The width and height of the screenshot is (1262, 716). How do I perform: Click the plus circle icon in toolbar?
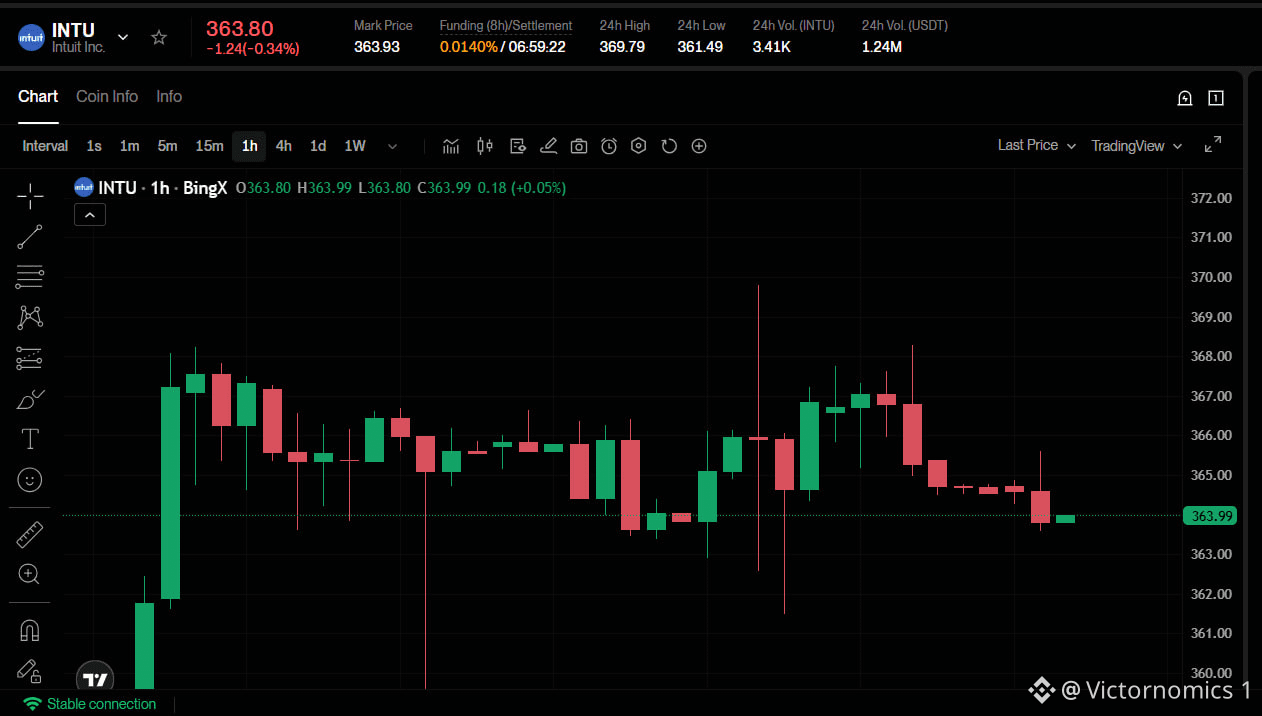click(699, 146)
